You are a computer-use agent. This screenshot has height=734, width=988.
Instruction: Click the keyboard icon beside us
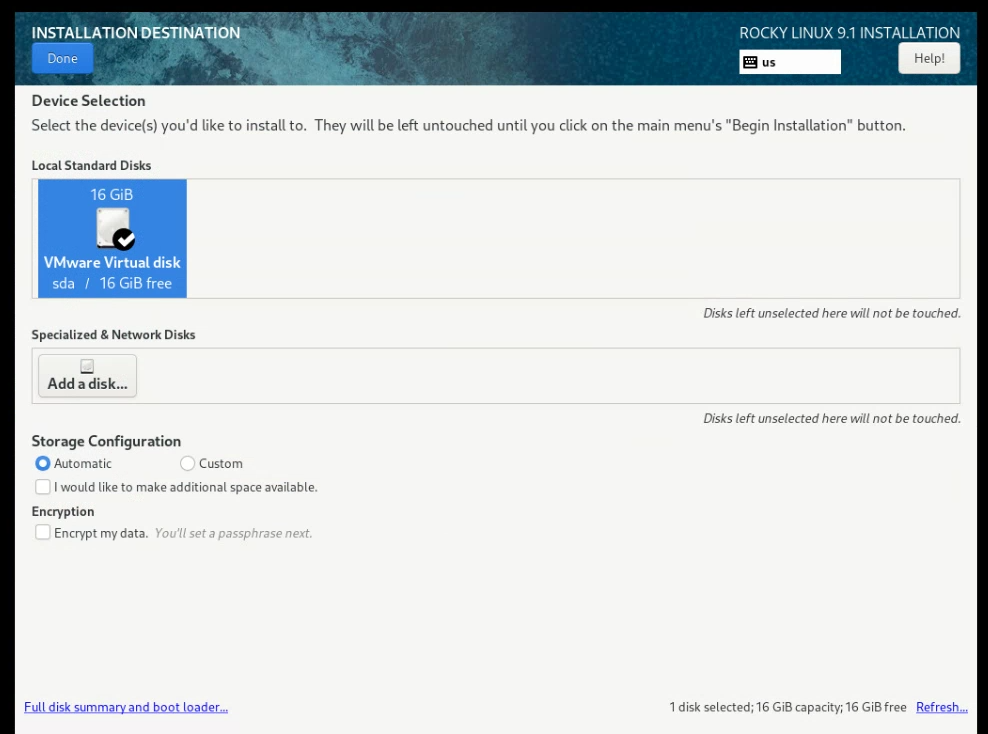point(750,62)
